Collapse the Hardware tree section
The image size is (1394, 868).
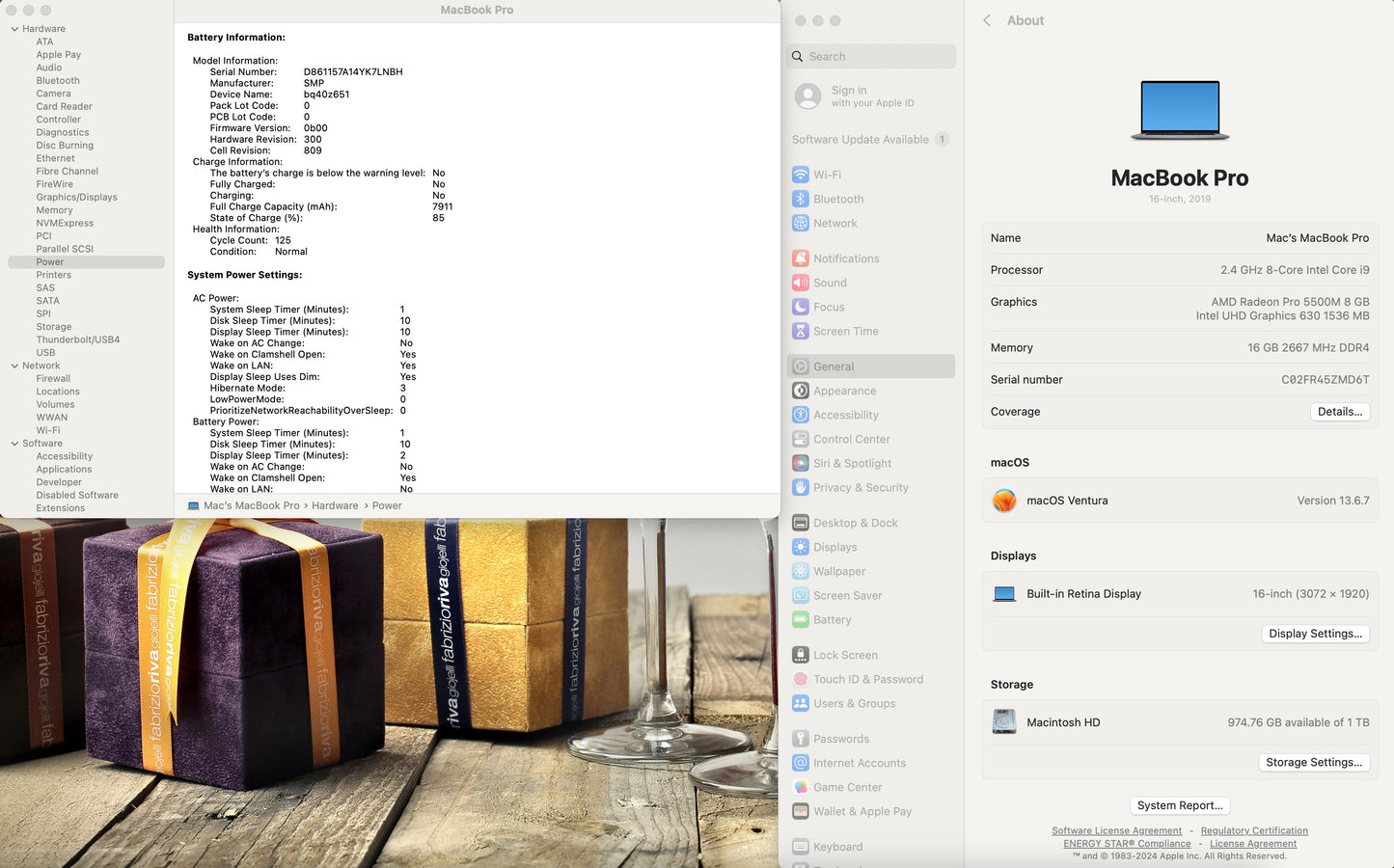coord(14,29)
